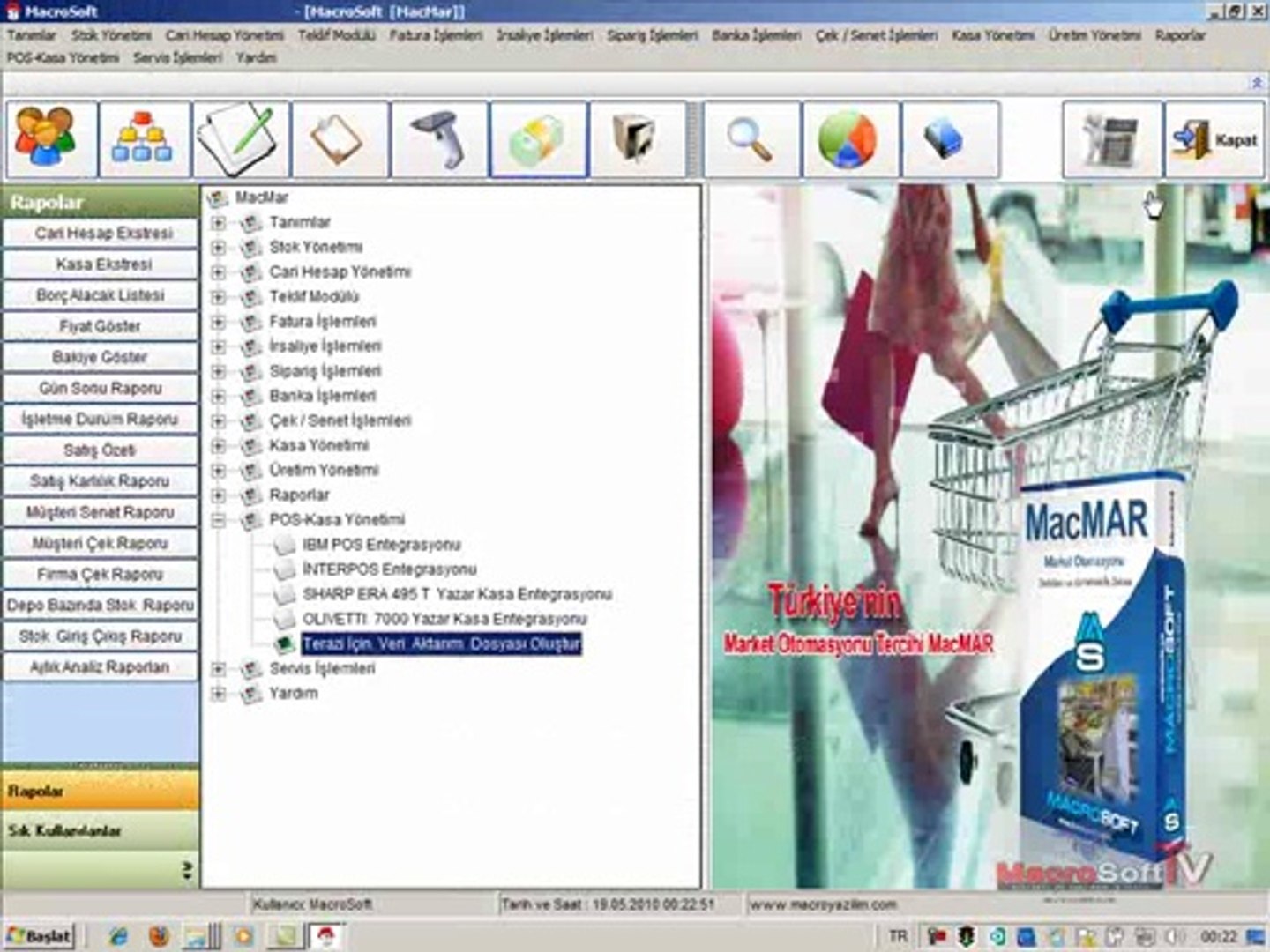Expand the Servis İşlemleri tree node
1270x952 pixels.
218,669
